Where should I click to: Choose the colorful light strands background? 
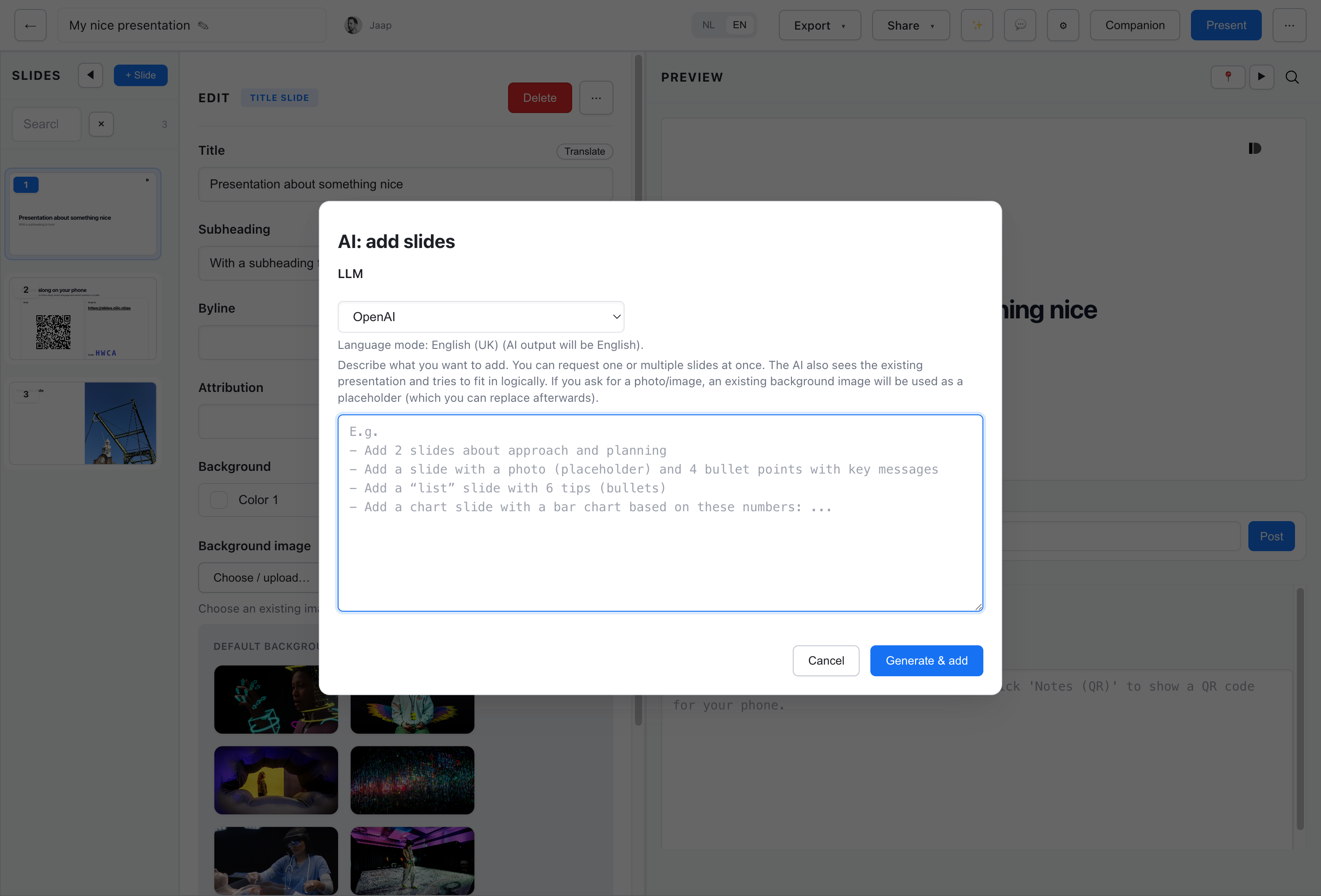click(412, 780)
